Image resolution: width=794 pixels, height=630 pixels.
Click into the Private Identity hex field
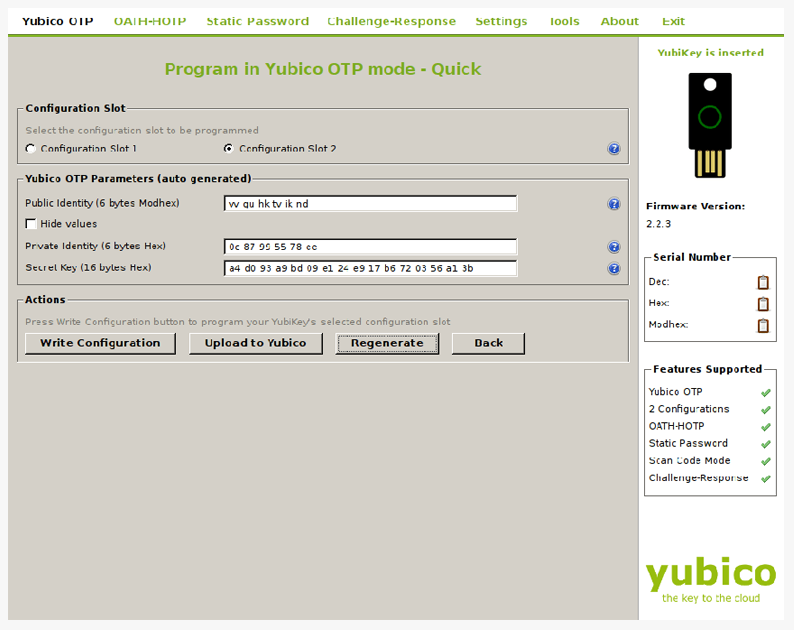click(x=370, y=247)
